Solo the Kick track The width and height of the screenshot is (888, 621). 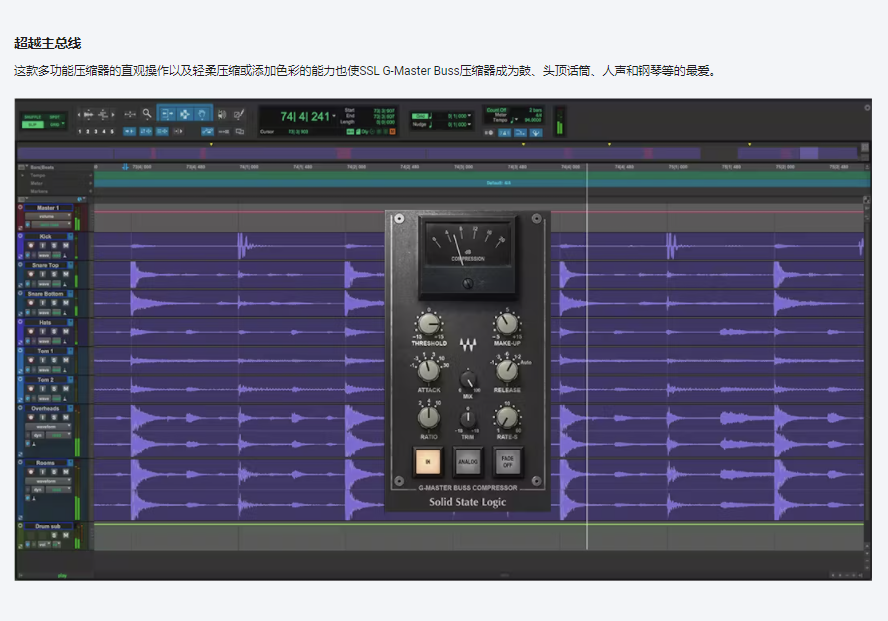coord(54,245)
